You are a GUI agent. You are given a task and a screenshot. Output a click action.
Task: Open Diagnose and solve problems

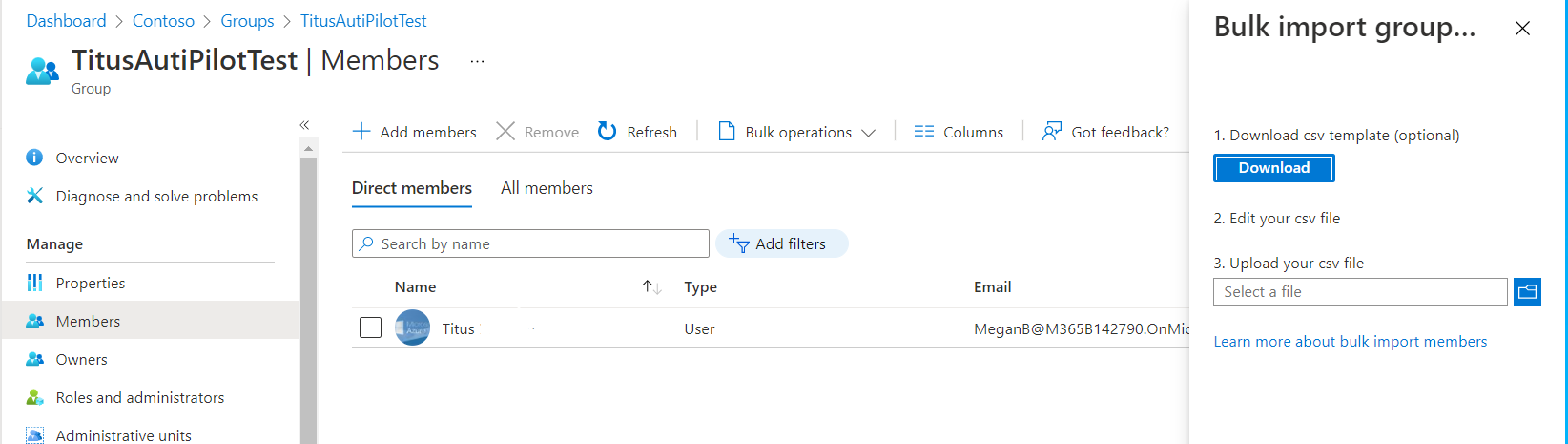[x=156, y=196]
